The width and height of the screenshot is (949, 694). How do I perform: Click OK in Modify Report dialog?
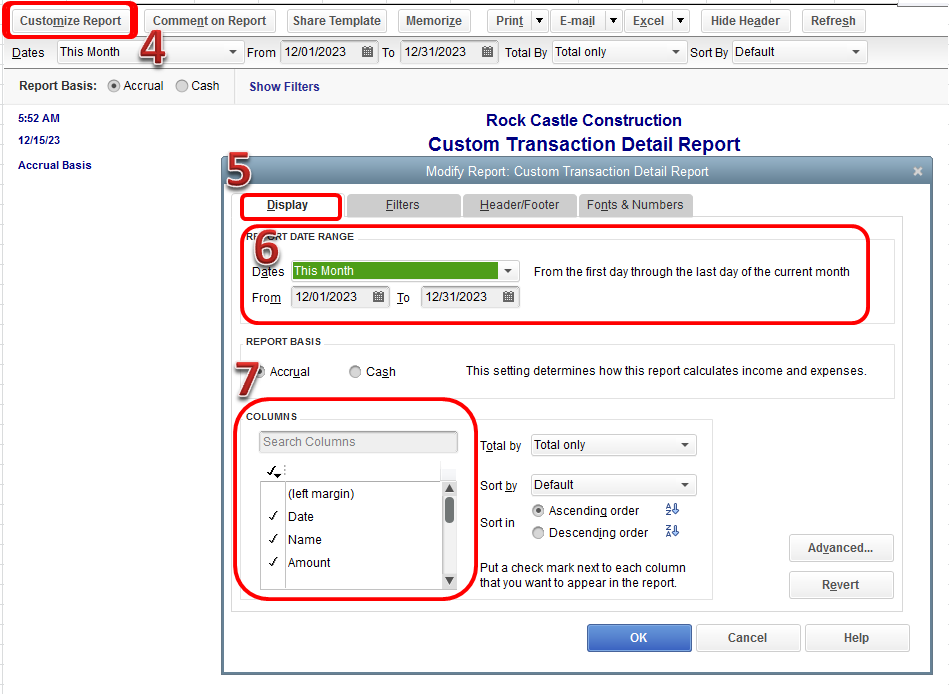point(639,638)
